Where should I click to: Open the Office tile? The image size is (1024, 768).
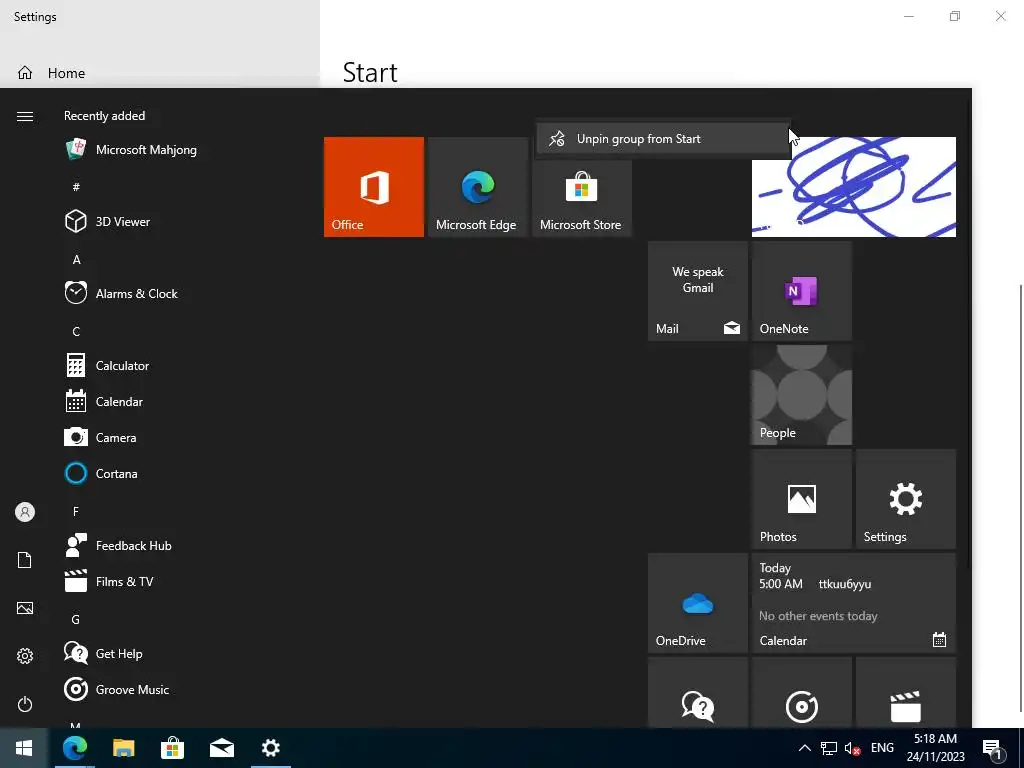pos(374,187)
